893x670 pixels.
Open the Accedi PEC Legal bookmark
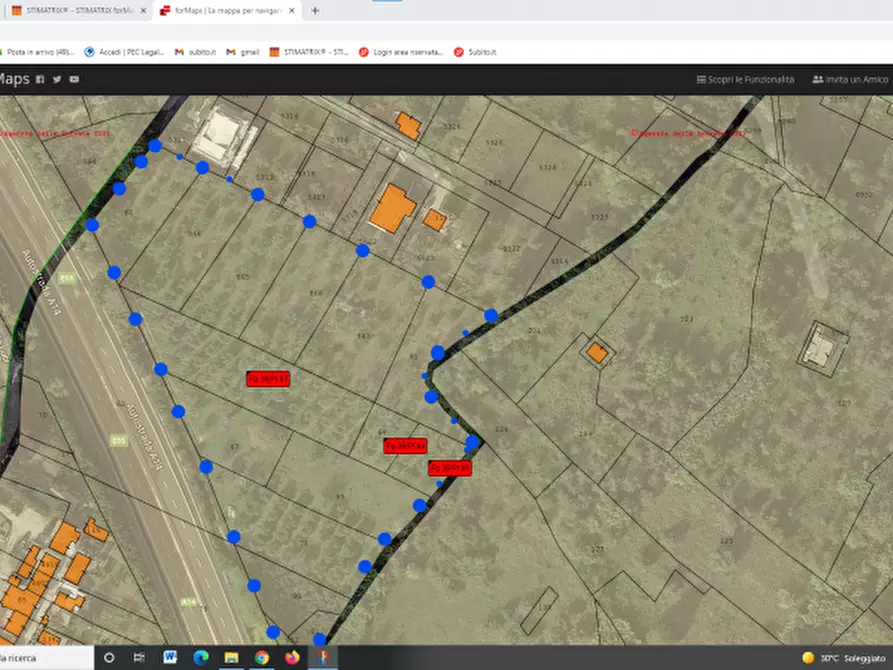[x=124, y=52]
